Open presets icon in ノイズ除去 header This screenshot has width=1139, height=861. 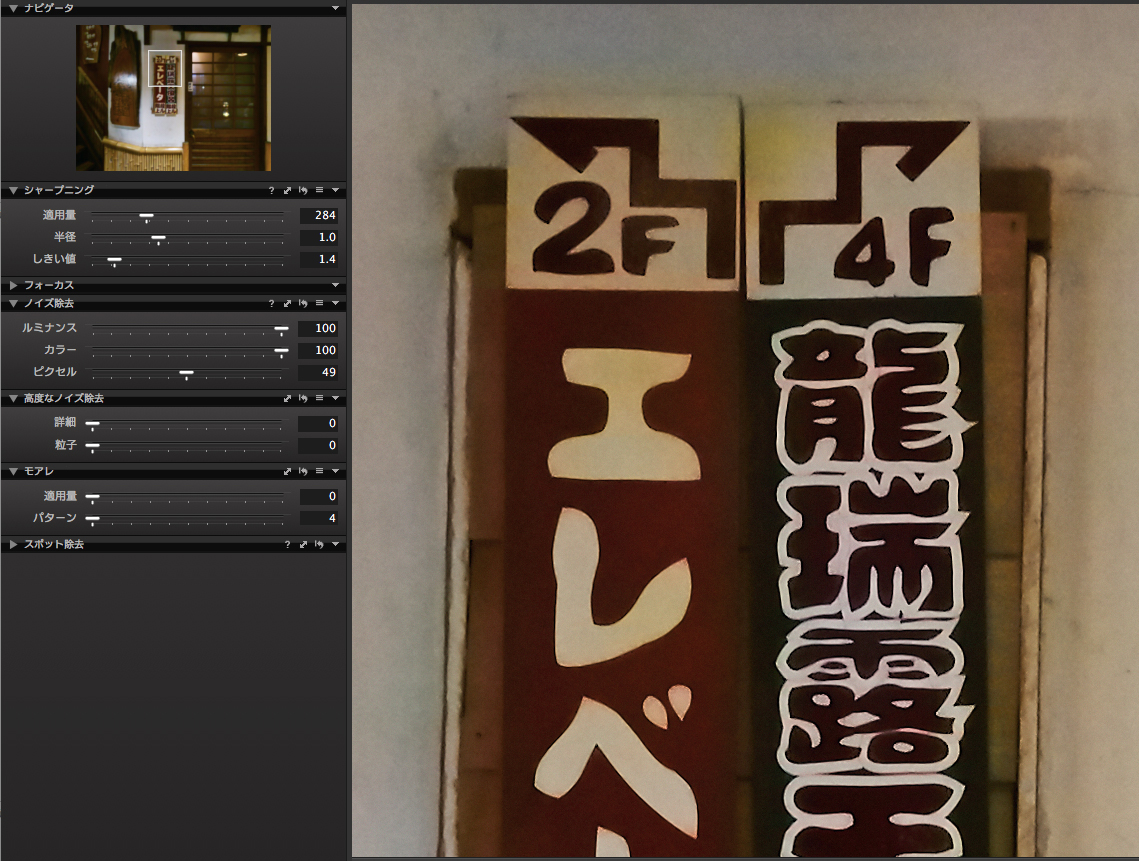319,303
